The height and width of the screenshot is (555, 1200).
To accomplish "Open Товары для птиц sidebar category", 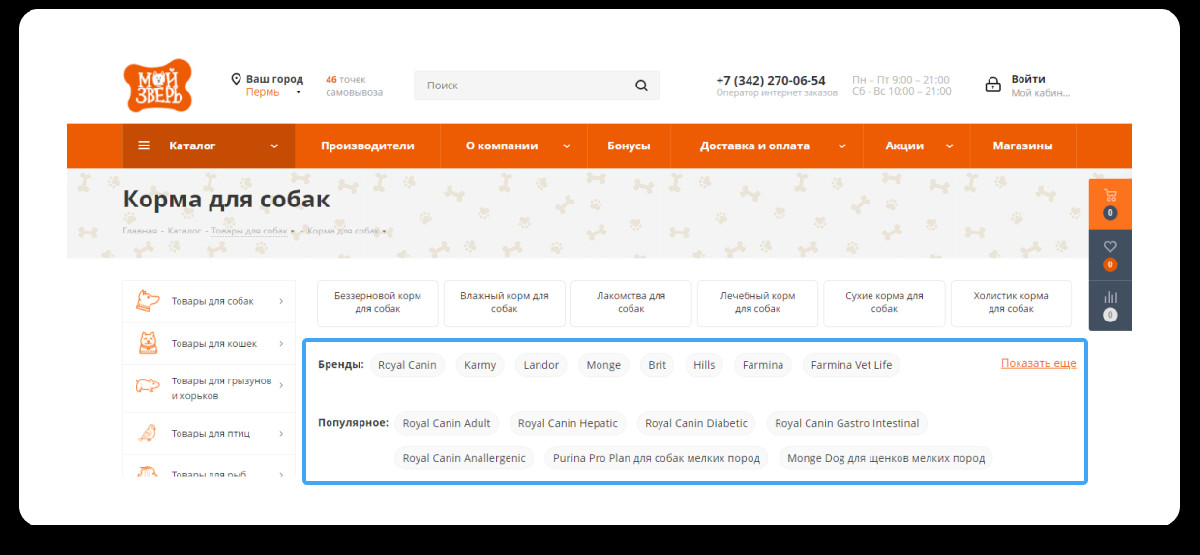I will click(209, 434).
